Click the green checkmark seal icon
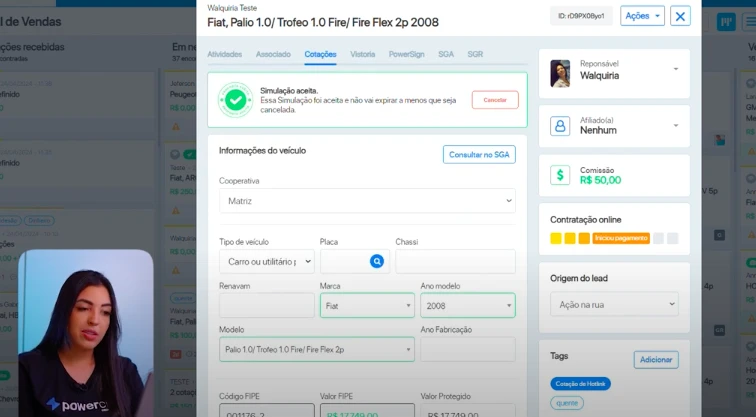The height and width of the screenshot is (417, 756). click(x=235, y=100)
